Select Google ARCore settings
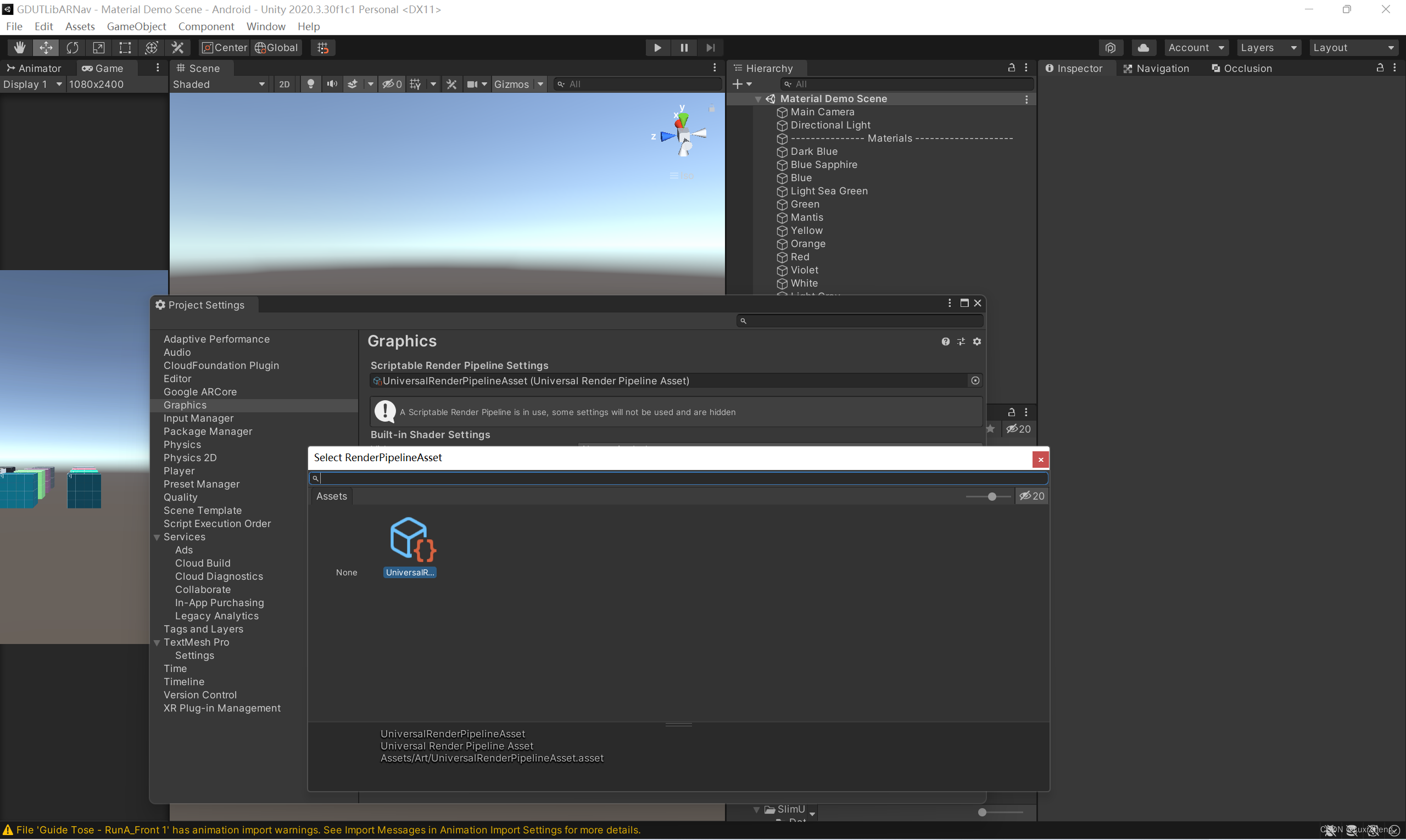The image size is (1406, 840). (200, 391)
